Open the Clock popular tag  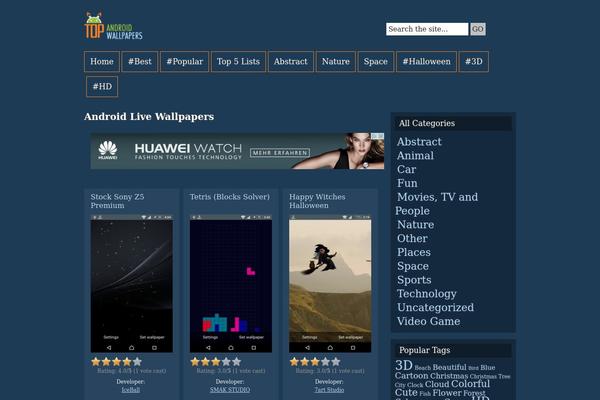415,385
